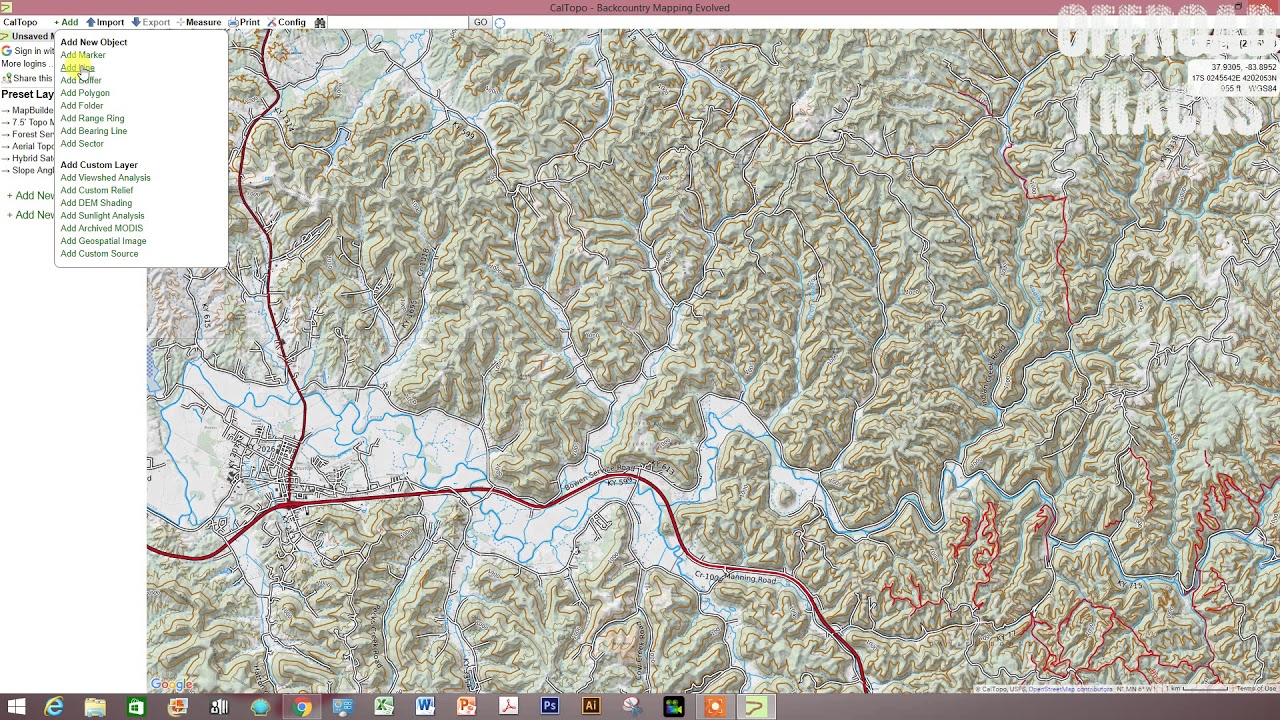The width and height of the screenshot is (1280, 720).
Task: Open the Config menu
Action: click(286, 22)
